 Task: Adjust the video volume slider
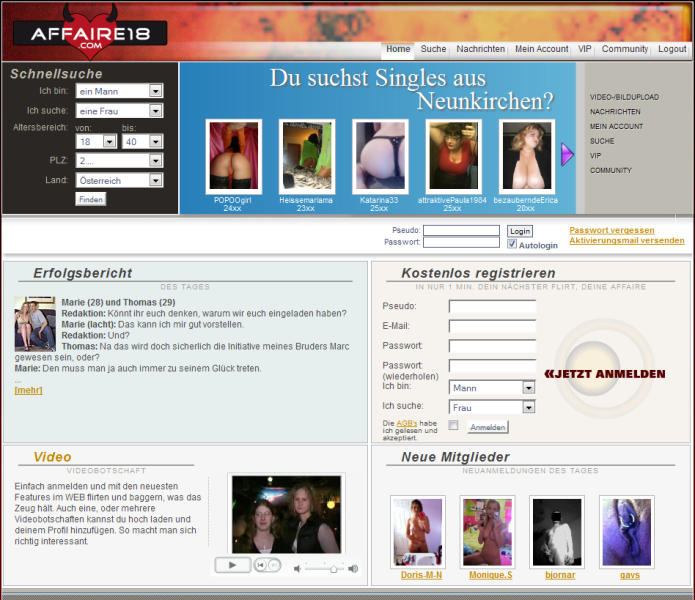tap(333, 567)
